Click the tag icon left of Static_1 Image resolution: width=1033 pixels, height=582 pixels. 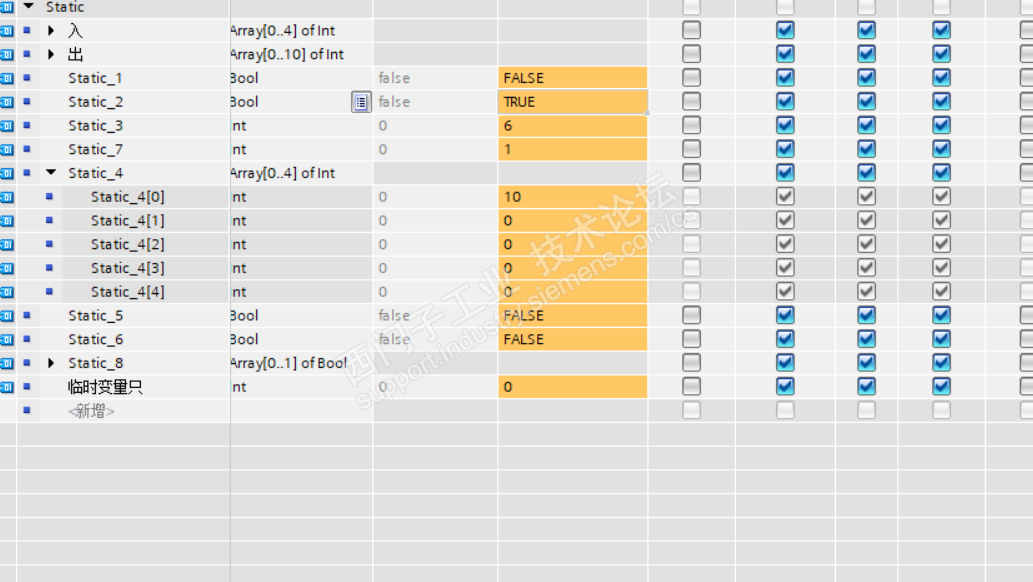pyautogui.click(x=7, y=78)
